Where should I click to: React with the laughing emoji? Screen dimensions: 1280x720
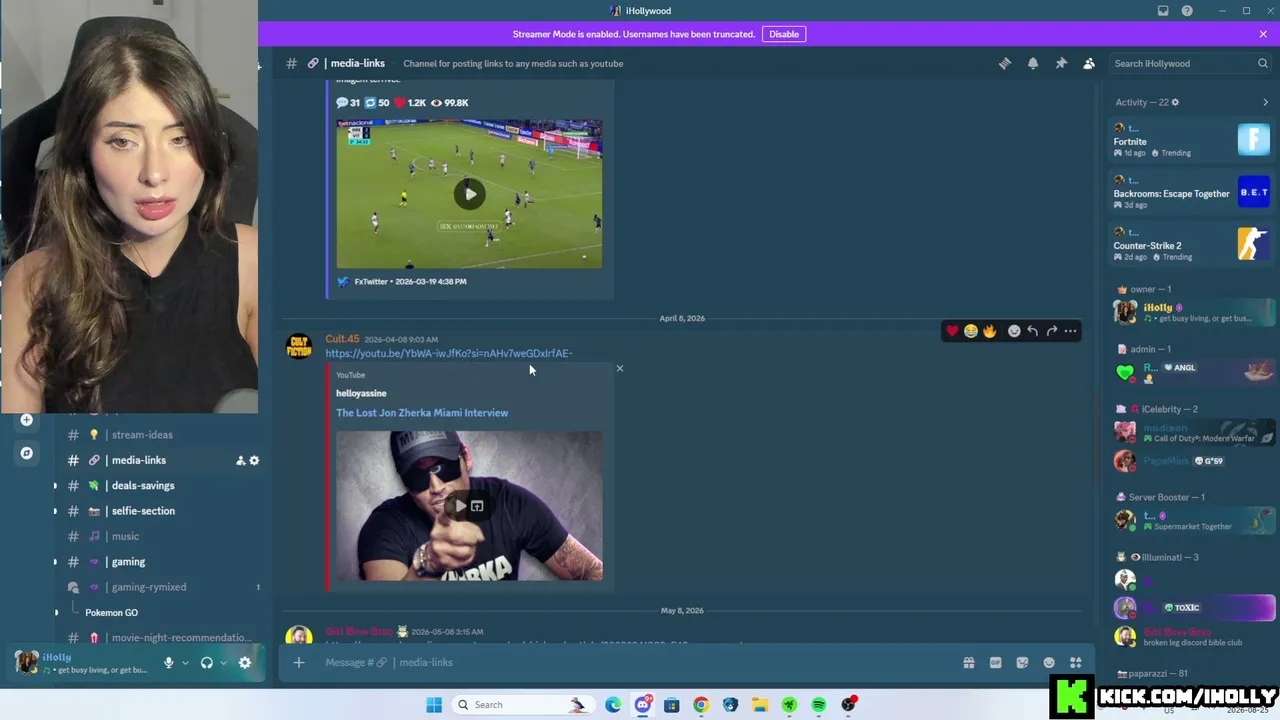point(971,331)
